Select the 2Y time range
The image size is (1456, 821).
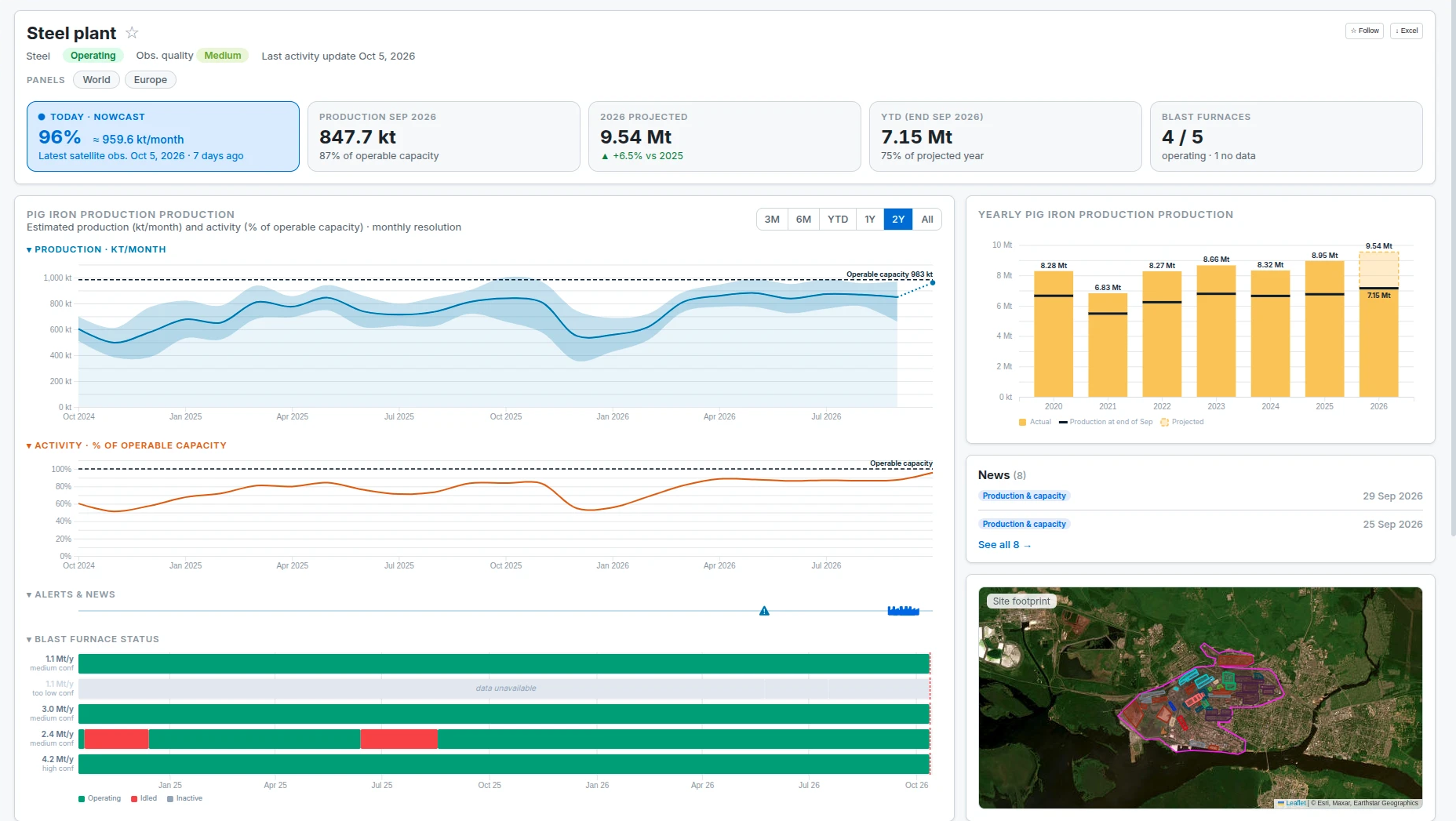[x=898, y=220]
